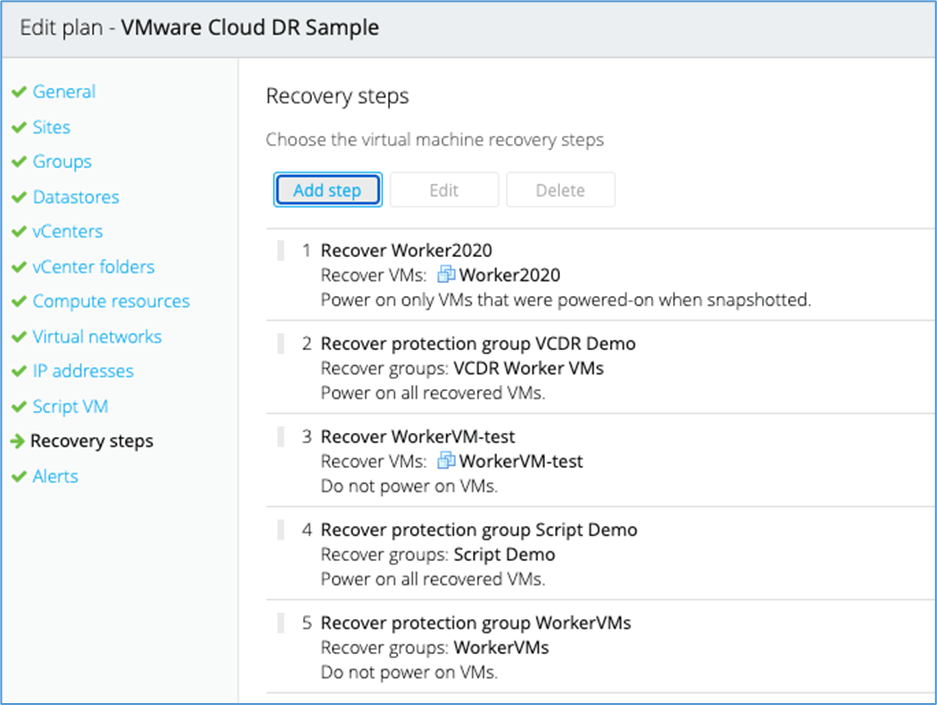
Task: Click the green arrow next to Recovery steps
Action: [18, 441]
